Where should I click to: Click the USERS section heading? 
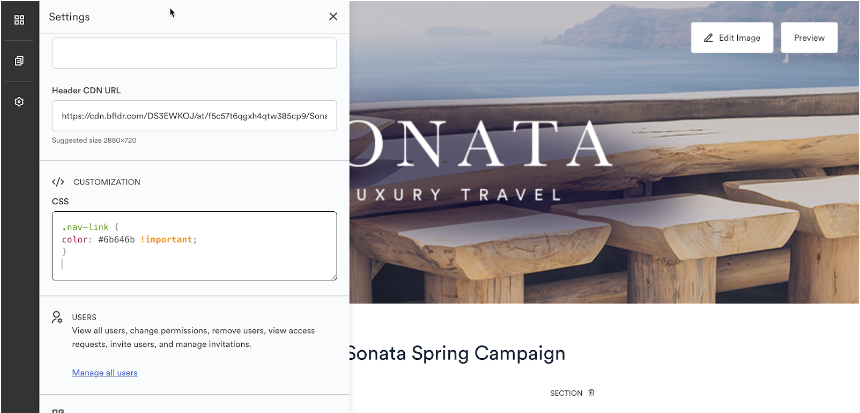pyautogui.click(x=84, y=317)
